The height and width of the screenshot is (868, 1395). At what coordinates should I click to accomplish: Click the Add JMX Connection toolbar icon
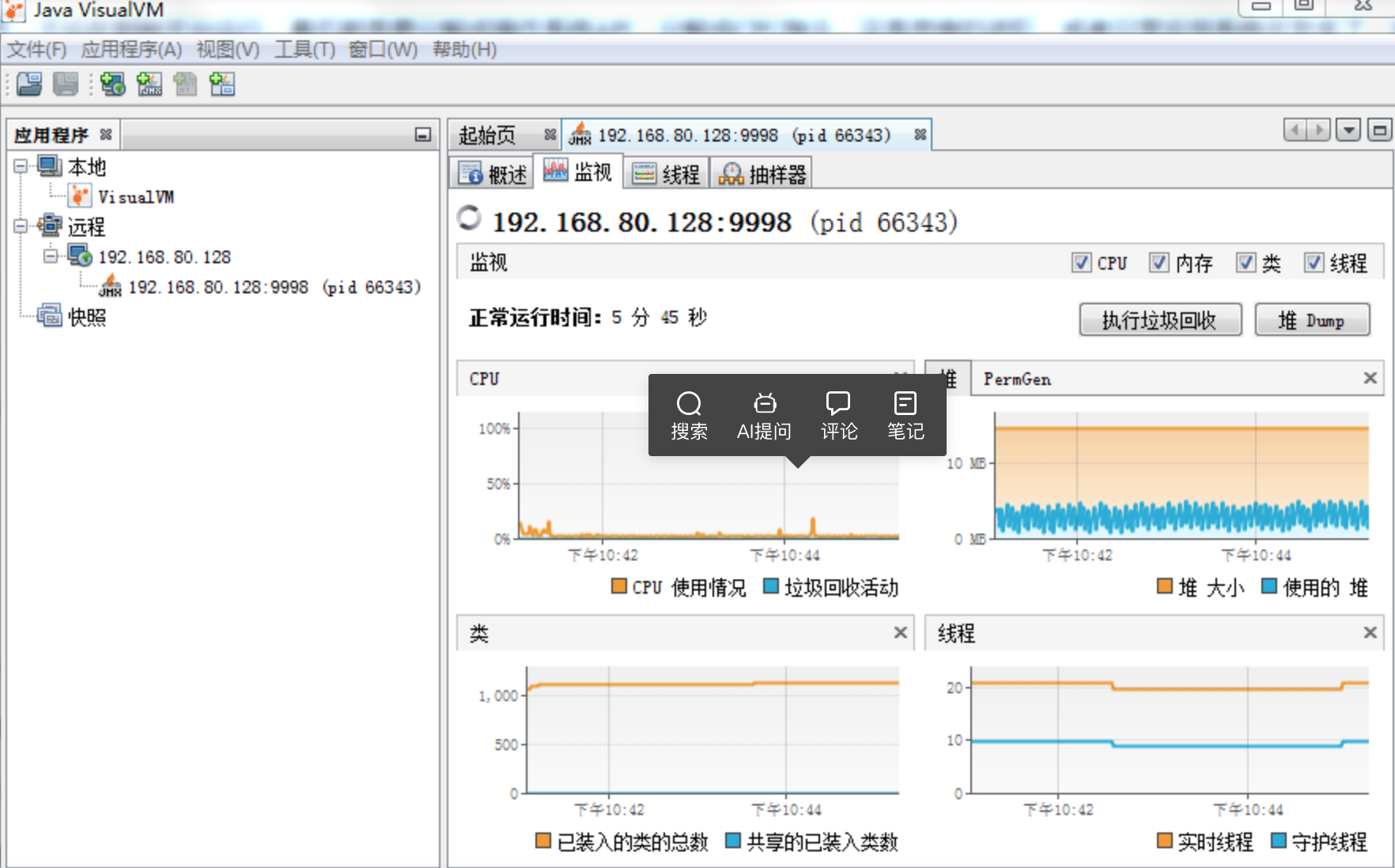[149, 84]
